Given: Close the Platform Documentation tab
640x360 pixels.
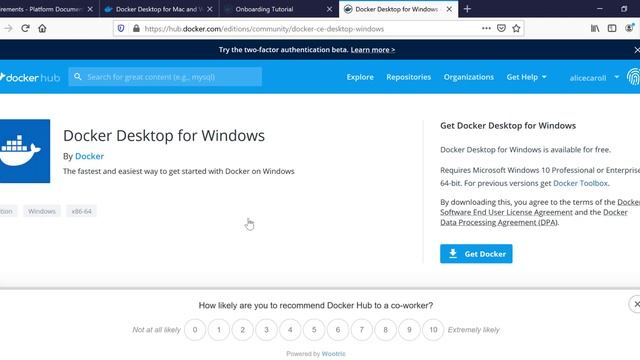Looking at the screenshot, I should pyautogui.click(x=90, y=9).
